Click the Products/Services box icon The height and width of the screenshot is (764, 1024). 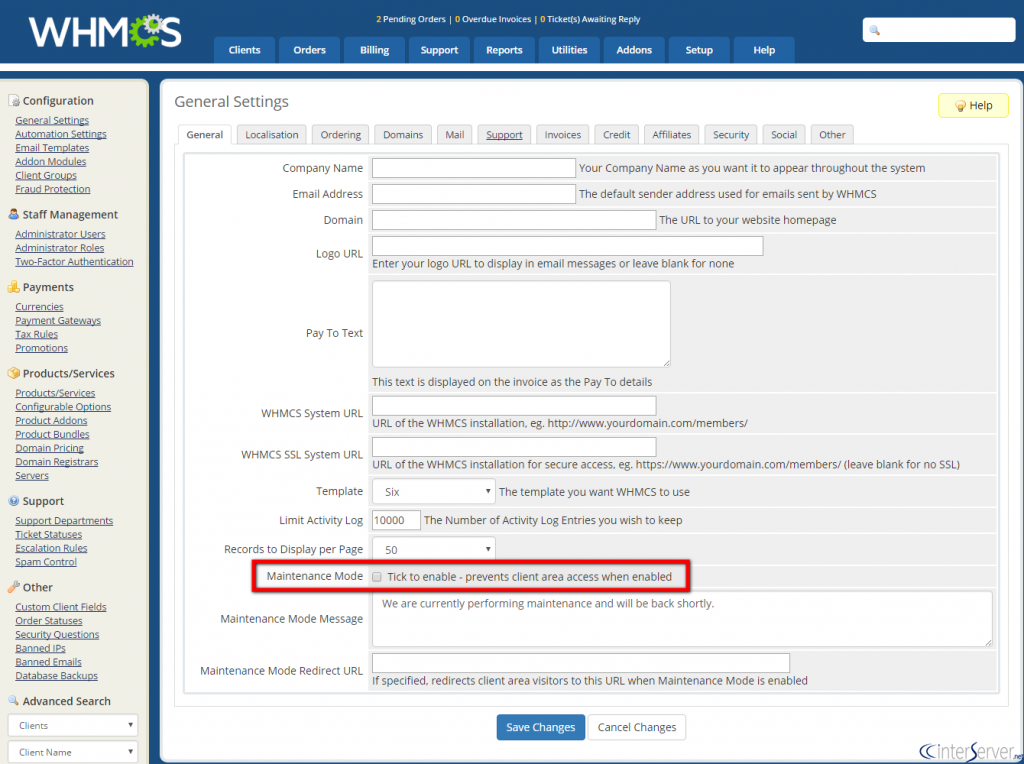point(14,373)
